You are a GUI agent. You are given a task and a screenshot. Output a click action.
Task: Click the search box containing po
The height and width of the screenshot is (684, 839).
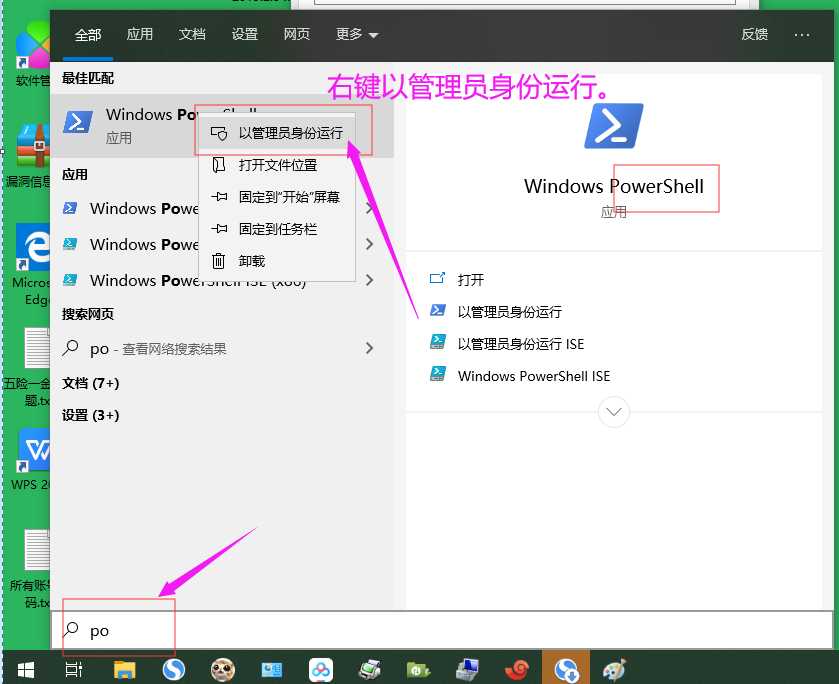pos(442,630)
